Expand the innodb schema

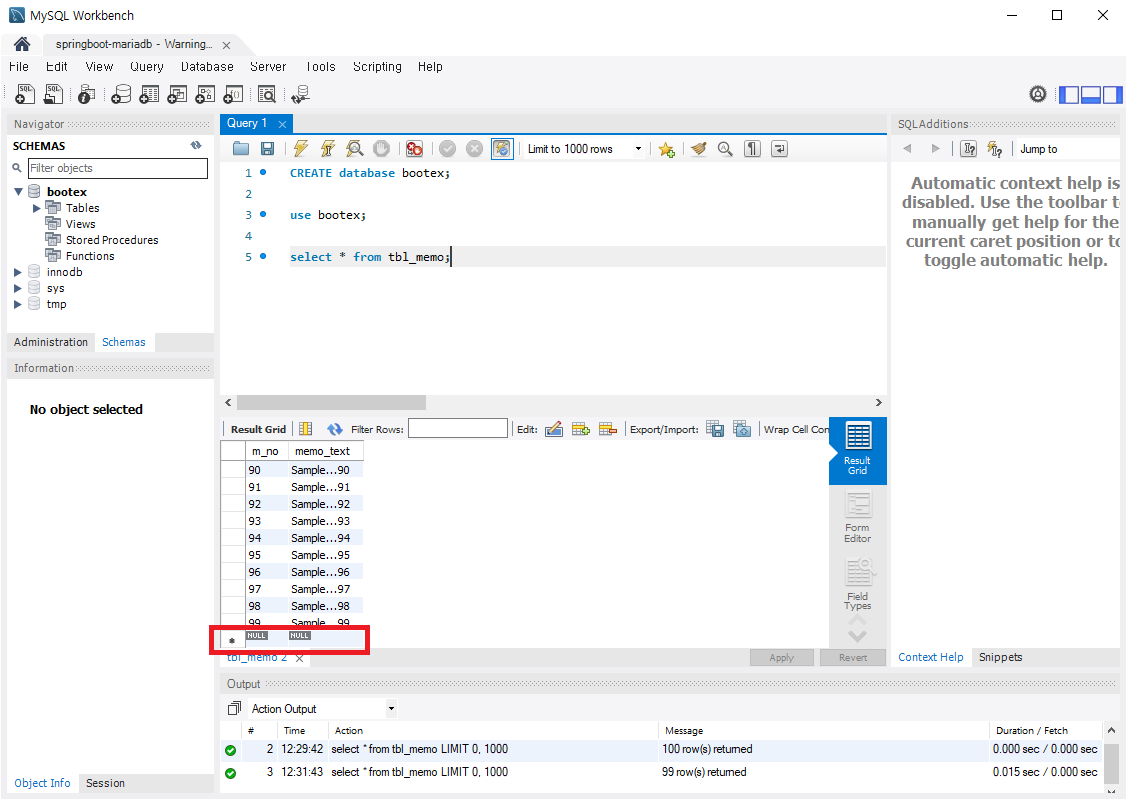(18, 272)
